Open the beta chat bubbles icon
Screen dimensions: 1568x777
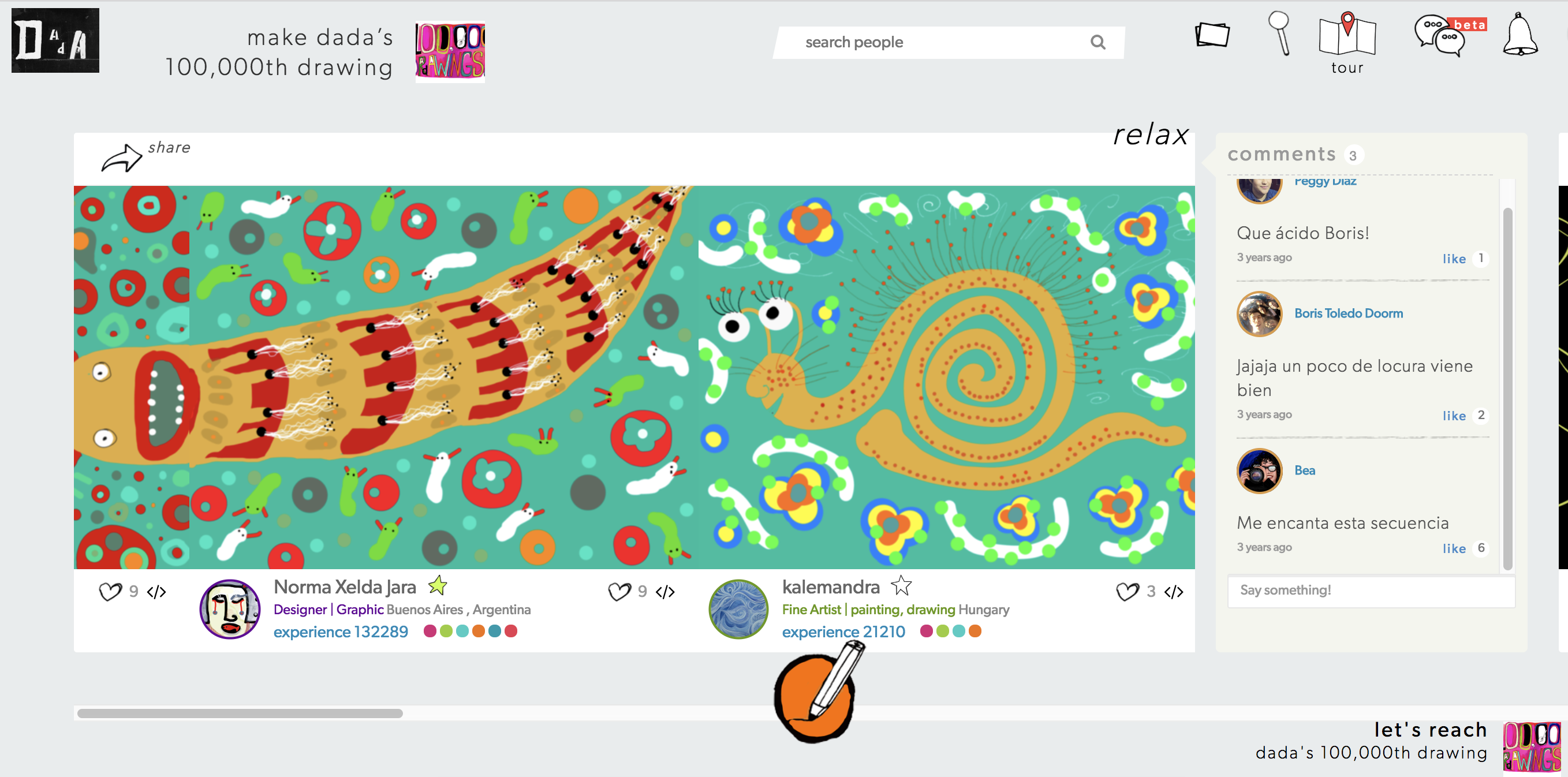coord(1448,35)
